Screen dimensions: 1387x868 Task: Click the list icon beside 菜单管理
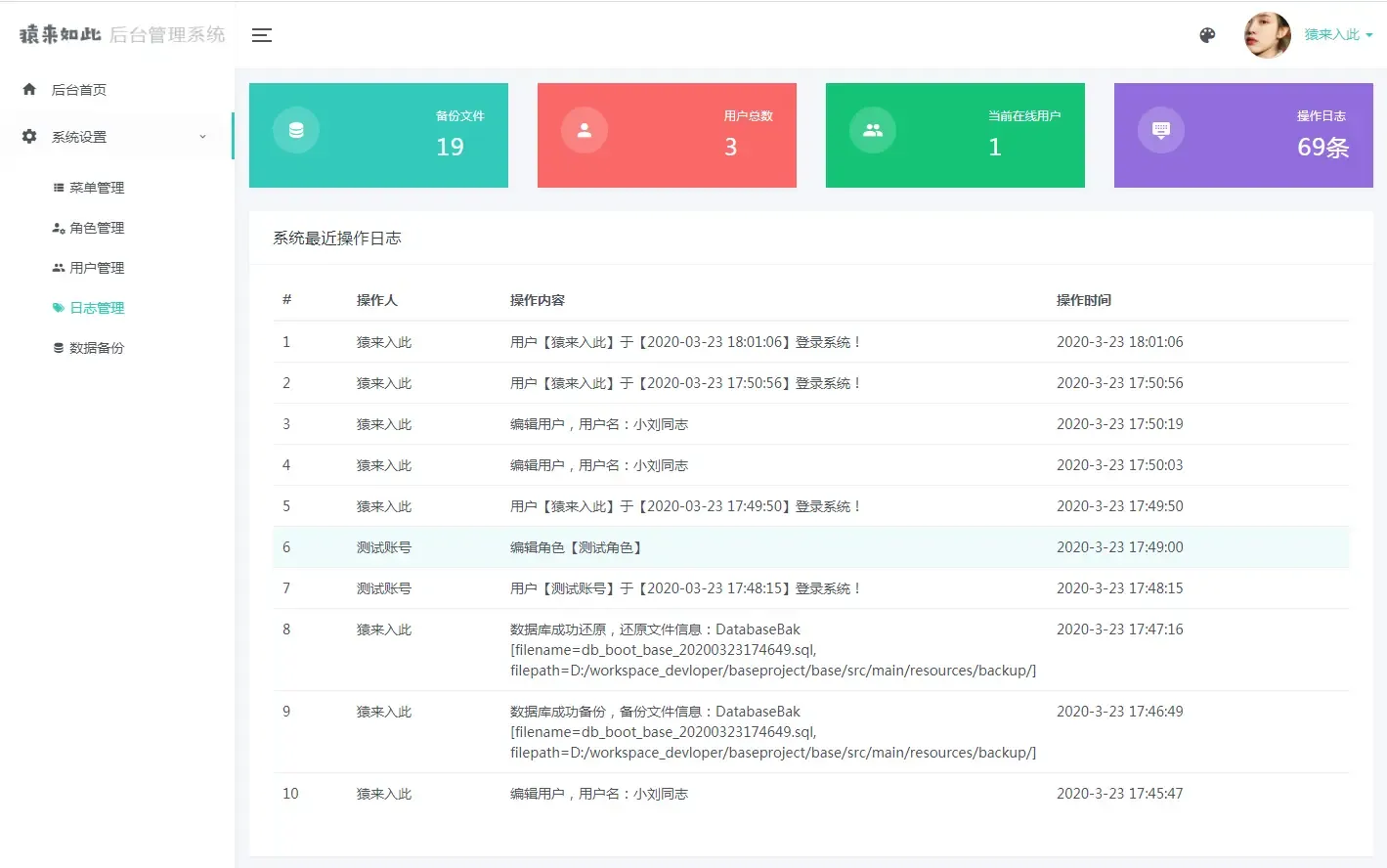click(60, 187)
